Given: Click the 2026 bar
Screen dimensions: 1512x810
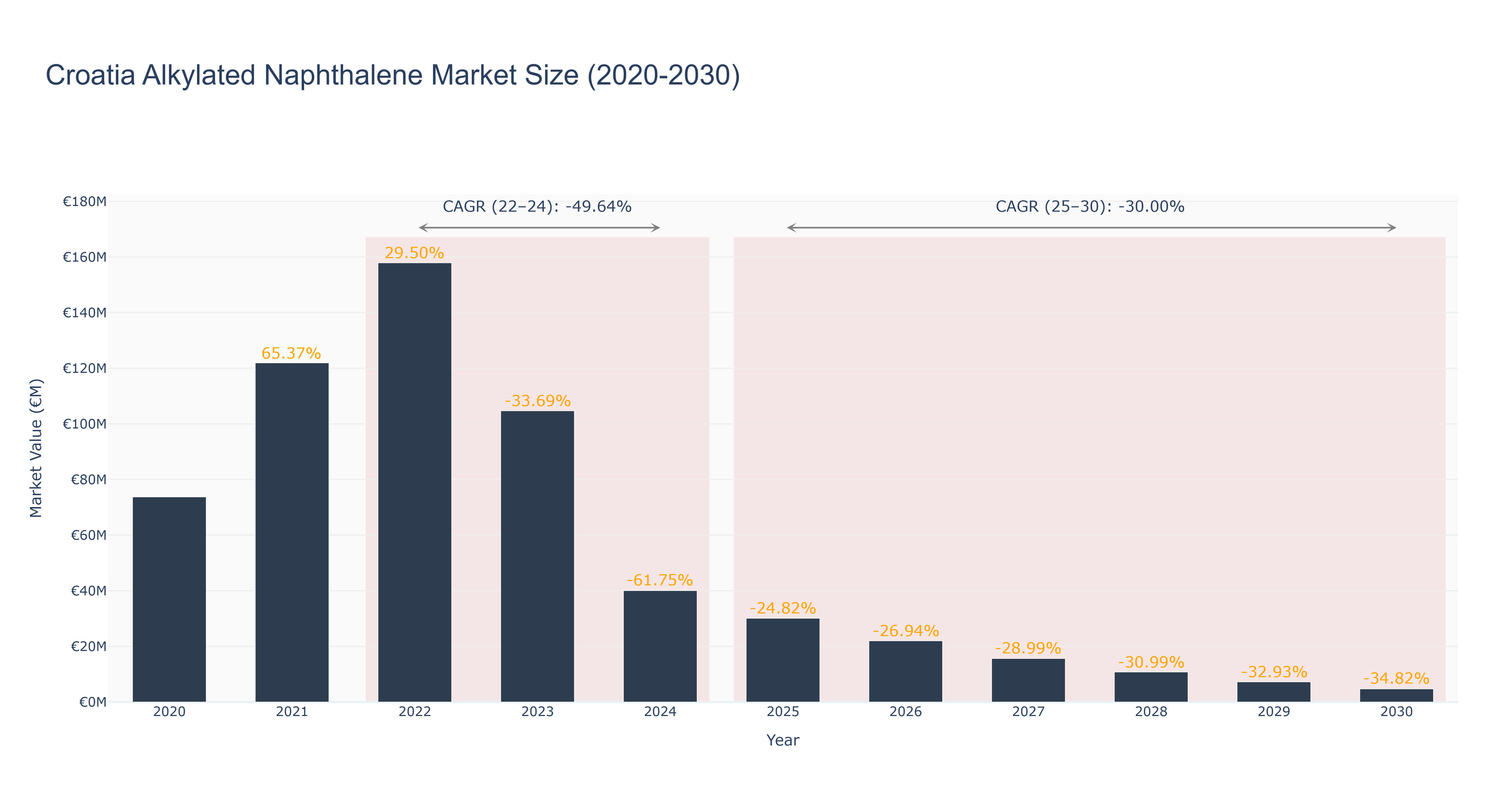Looking at the screenshot, I should coord(905,671).
